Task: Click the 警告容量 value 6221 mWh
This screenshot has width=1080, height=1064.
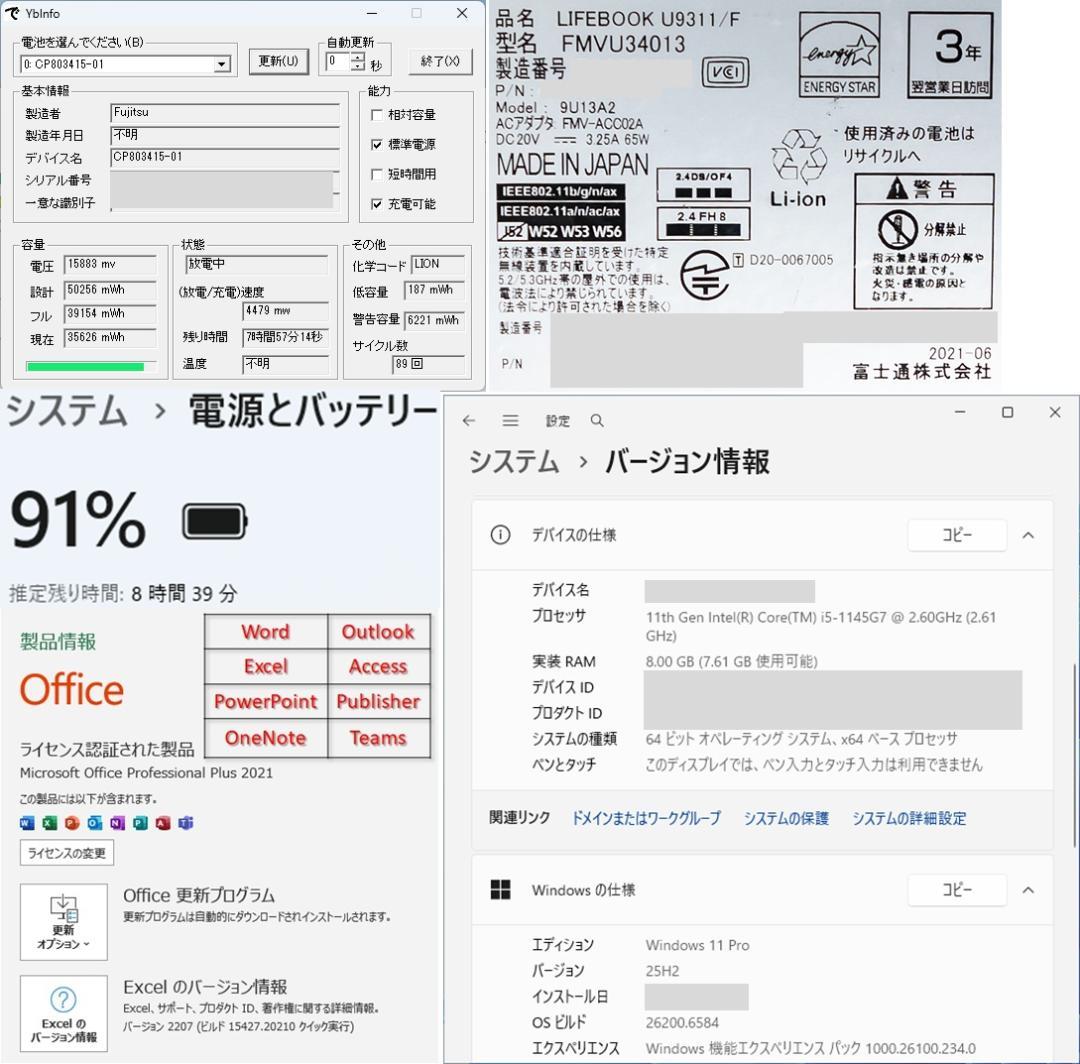Action: (x=434, y=320)
